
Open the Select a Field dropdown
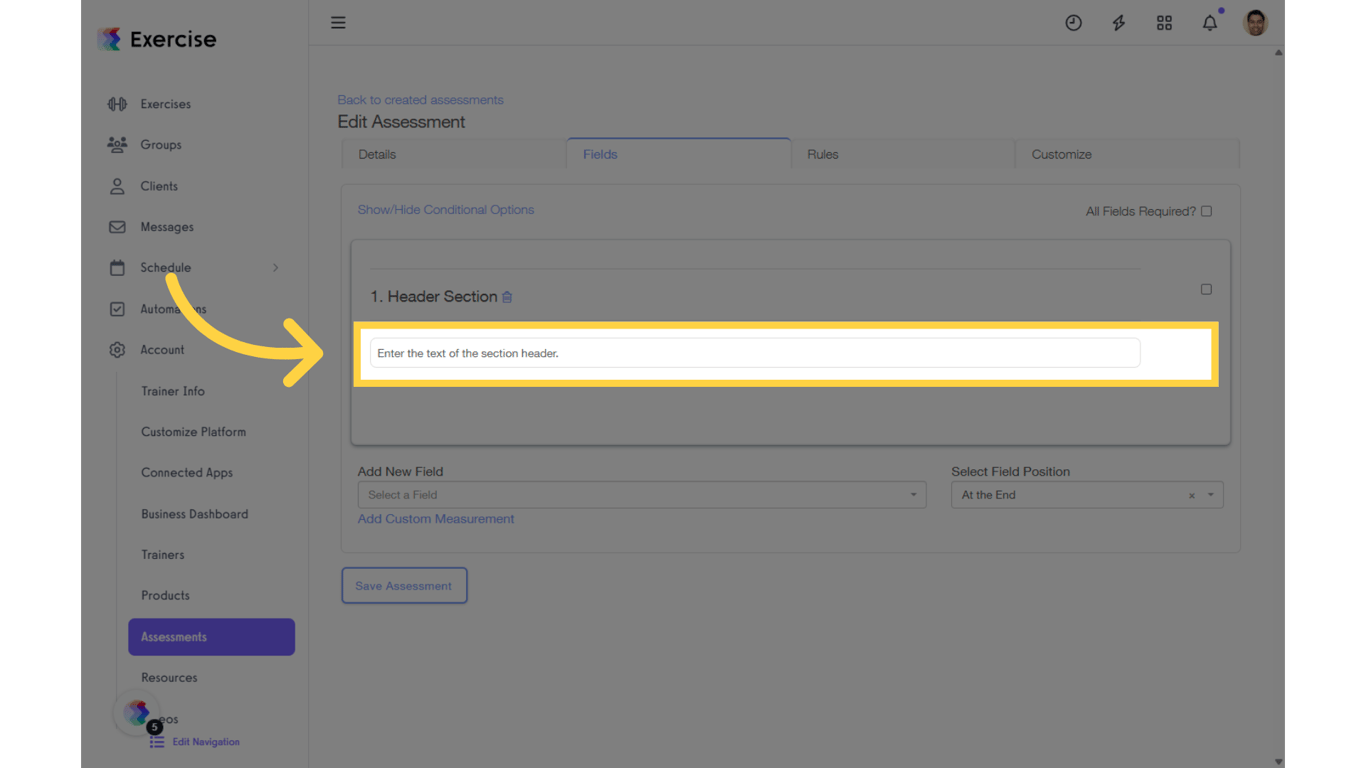point(641,494)
